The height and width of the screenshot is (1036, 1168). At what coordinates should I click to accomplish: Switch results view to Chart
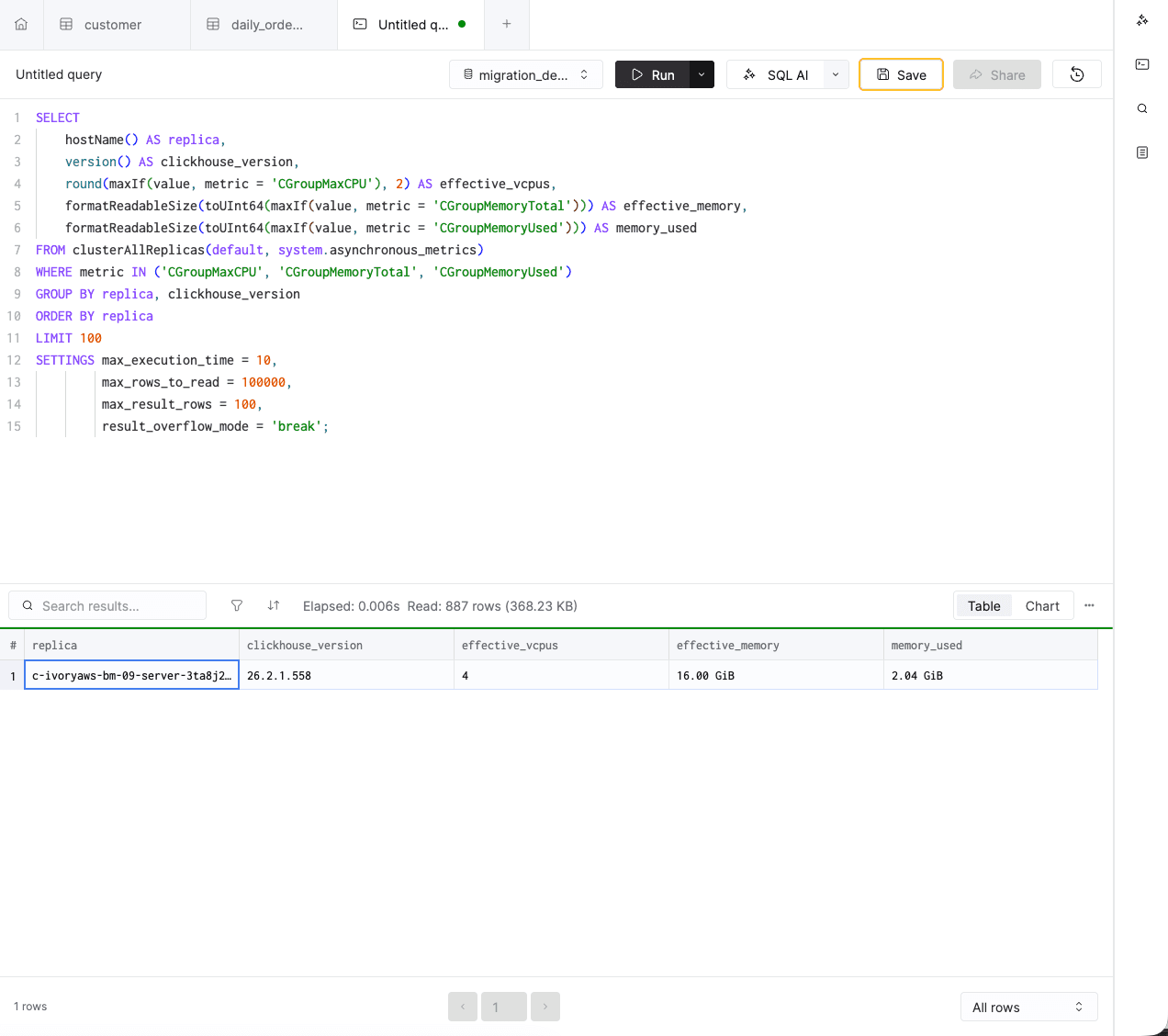1042,605
